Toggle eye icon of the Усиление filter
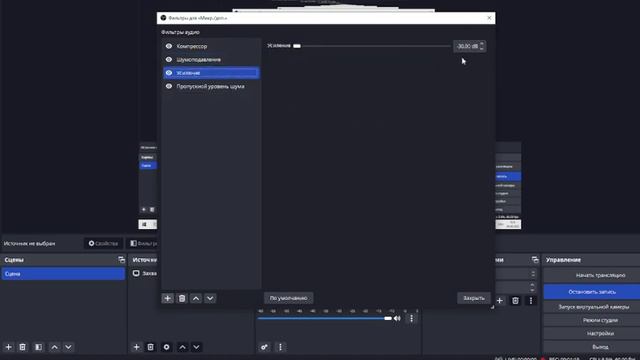The width and height of the screenshot is (640, 360). click(169, 73)
